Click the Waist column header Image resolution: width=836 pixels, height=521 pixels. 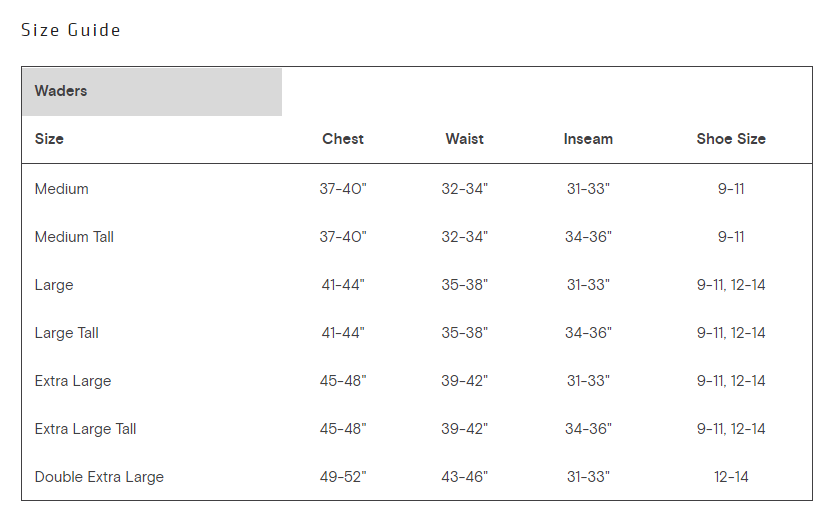click(x=465, y=139)
